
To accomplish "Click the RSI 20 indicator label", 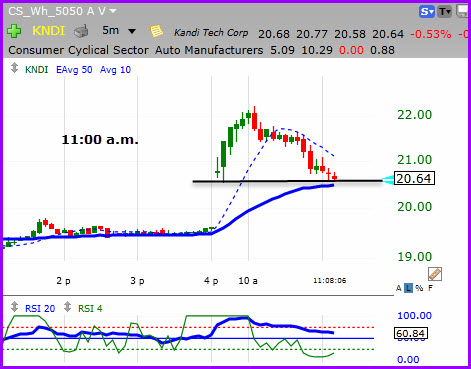I will [x=40, y=309].
